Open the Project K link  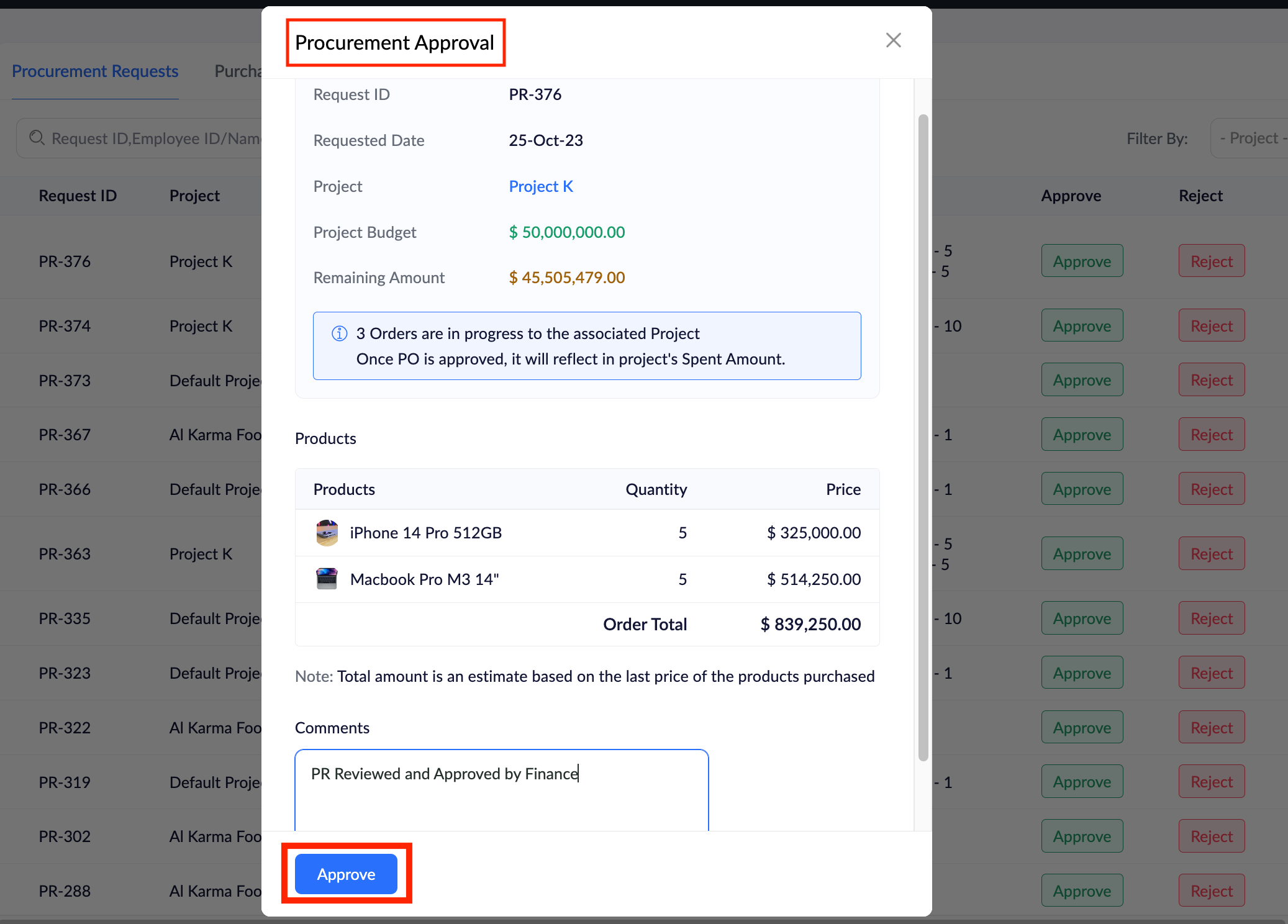point(540,186)
